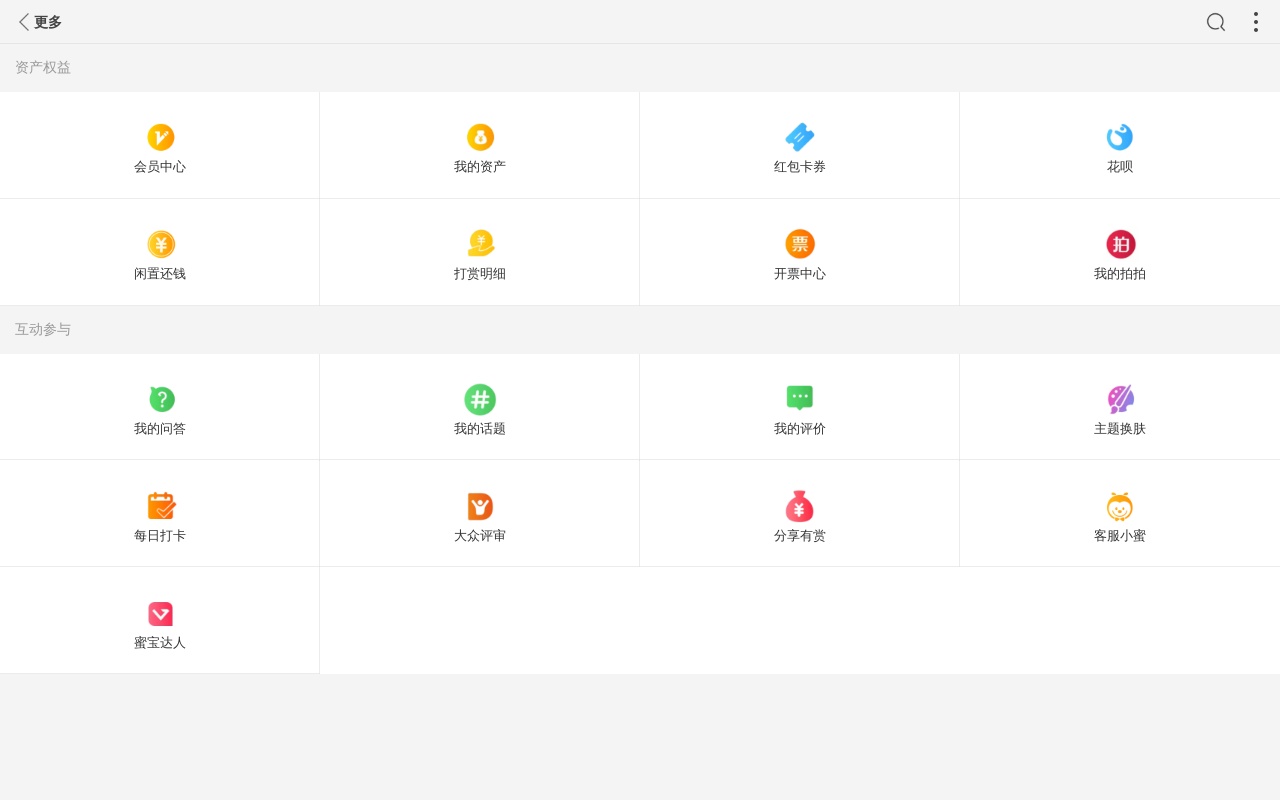1280x800 pixels.
Task: Open 客服小蜜 assistant face icon
Action: pyautogui.click(x=1120, y=506)
